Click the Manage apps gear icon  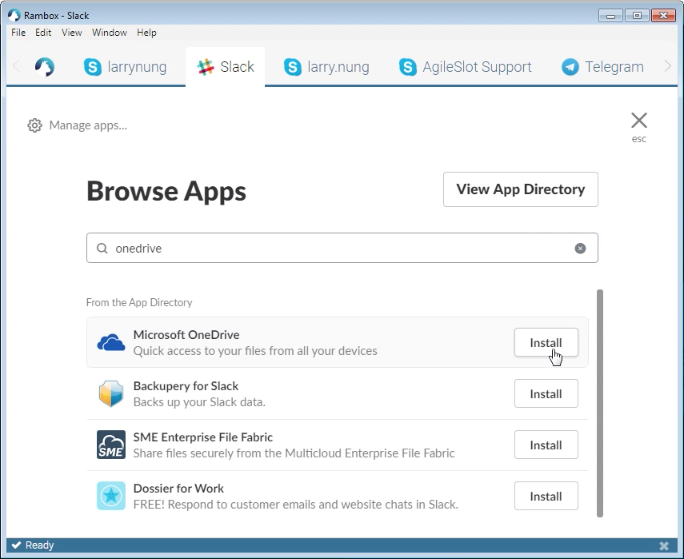point(34,125)
